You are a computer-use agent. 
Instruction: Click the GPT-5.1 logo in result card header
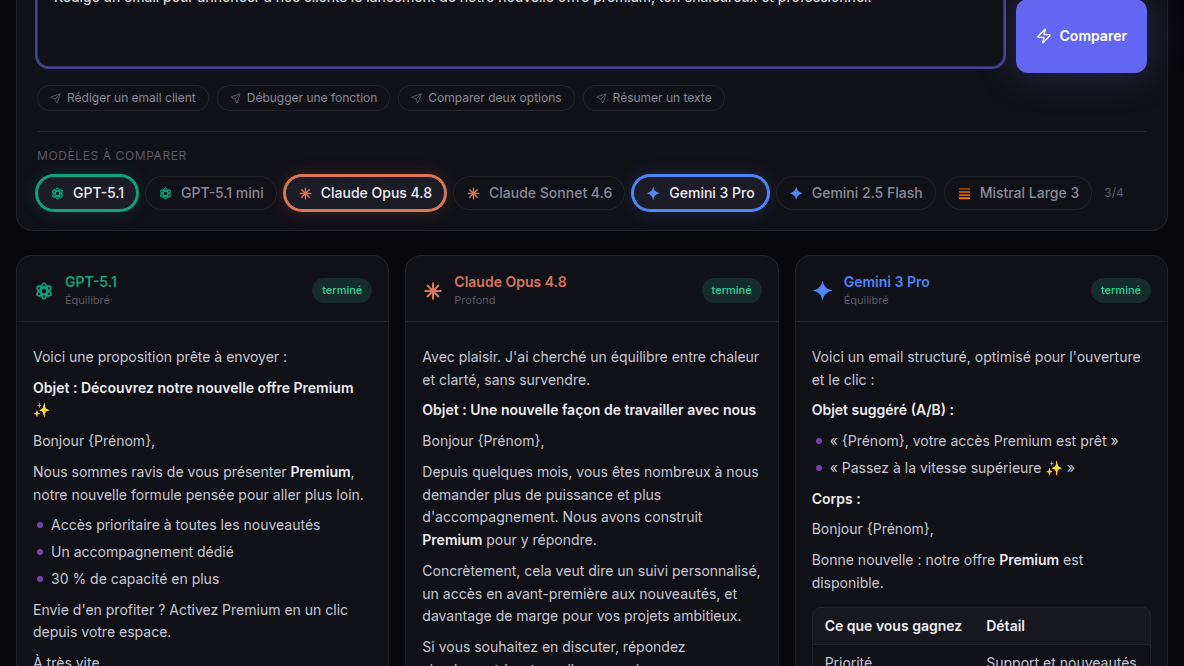[44, 290]
